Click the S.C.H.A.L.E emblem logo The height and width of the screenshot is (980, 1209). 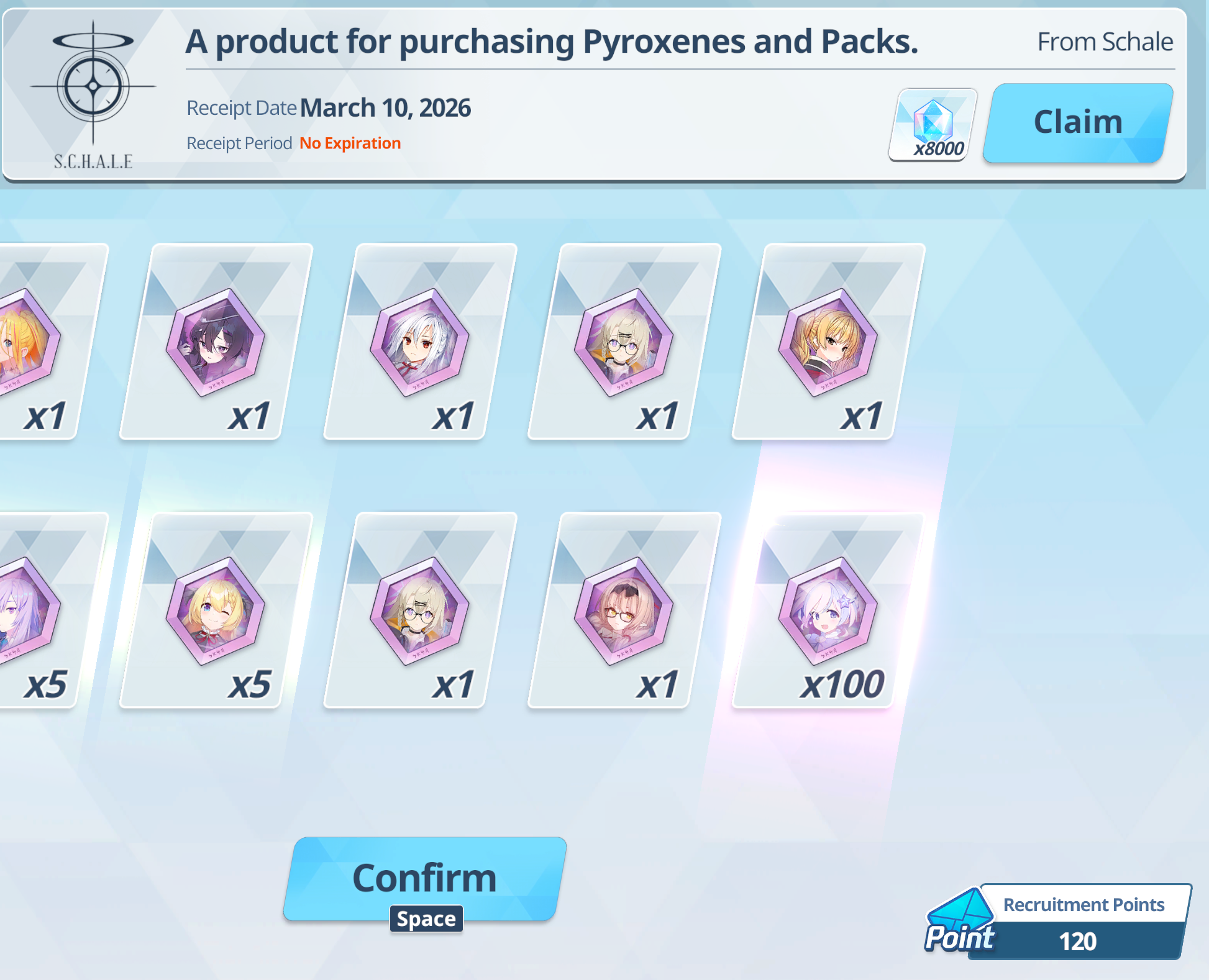coord(93,94)
